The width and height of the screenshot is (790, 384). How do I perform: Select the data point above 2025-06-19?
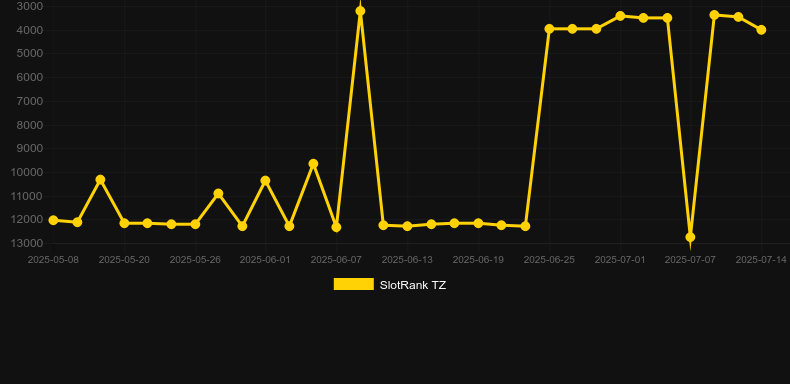tap(478, 223)
